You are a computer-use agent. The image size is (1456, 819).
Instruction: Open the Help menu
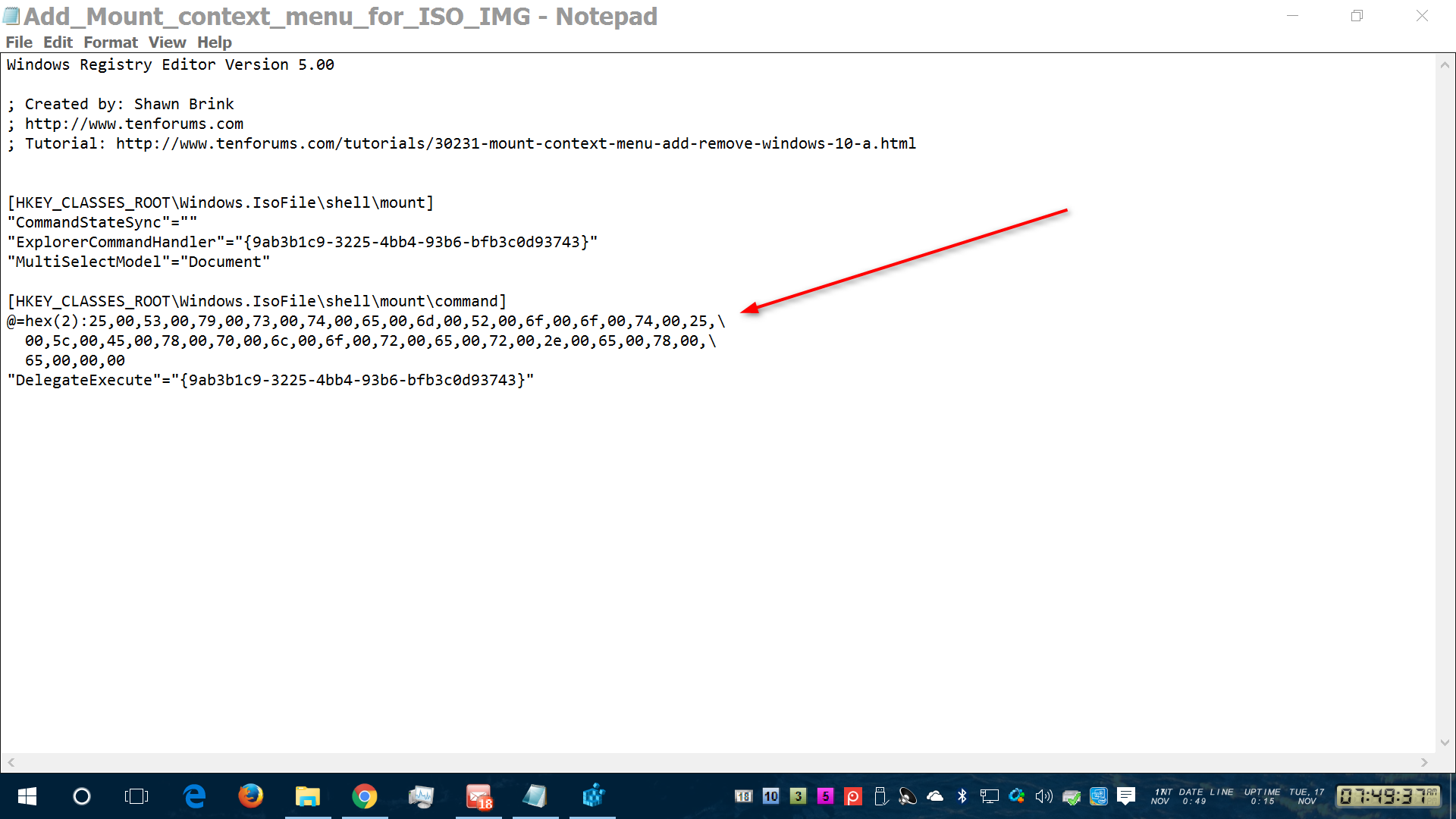click(215, 42)
